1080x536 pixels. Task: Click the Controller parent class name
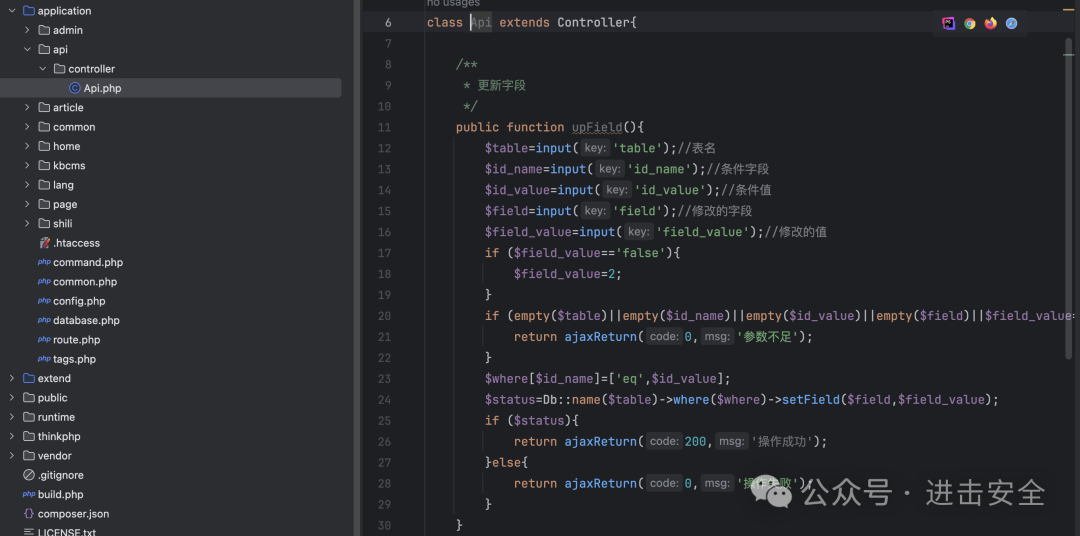(x=594, y=23)
